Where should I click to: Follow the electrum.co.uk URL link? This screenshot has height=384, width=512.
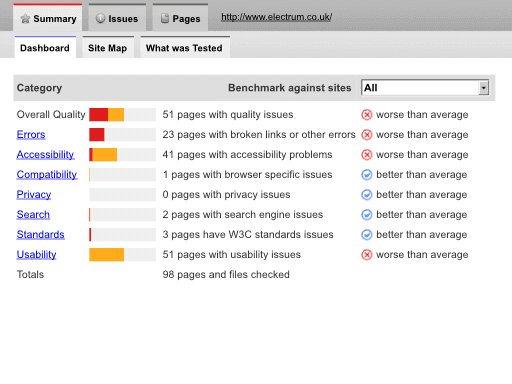click(x=276, y=17)
